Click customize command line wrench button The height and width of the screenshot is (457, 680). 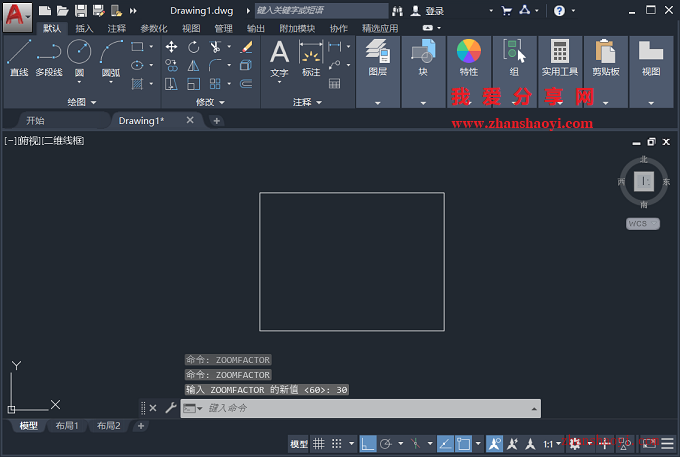coord(171,408)
